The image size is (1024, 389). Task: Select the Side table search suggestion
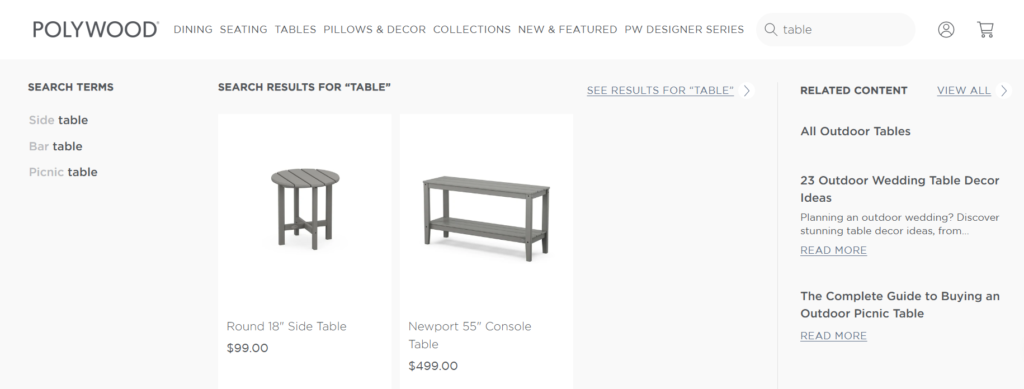pyautogui.click(x=58, y=120)
